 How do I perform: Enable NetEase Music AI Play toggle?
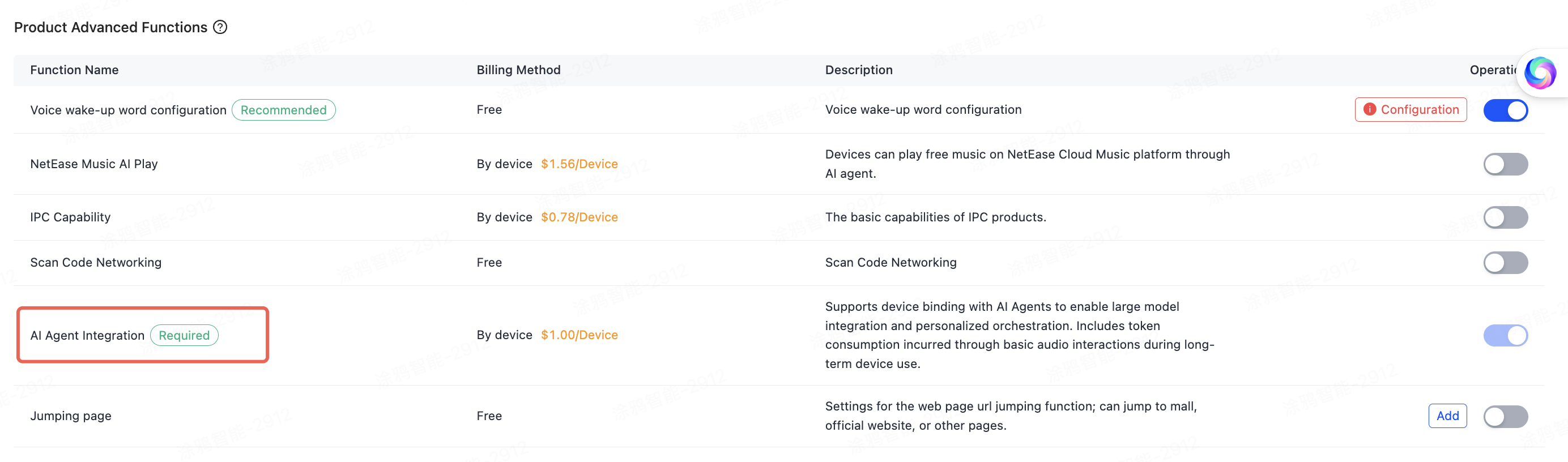(x=1505, y=164)
